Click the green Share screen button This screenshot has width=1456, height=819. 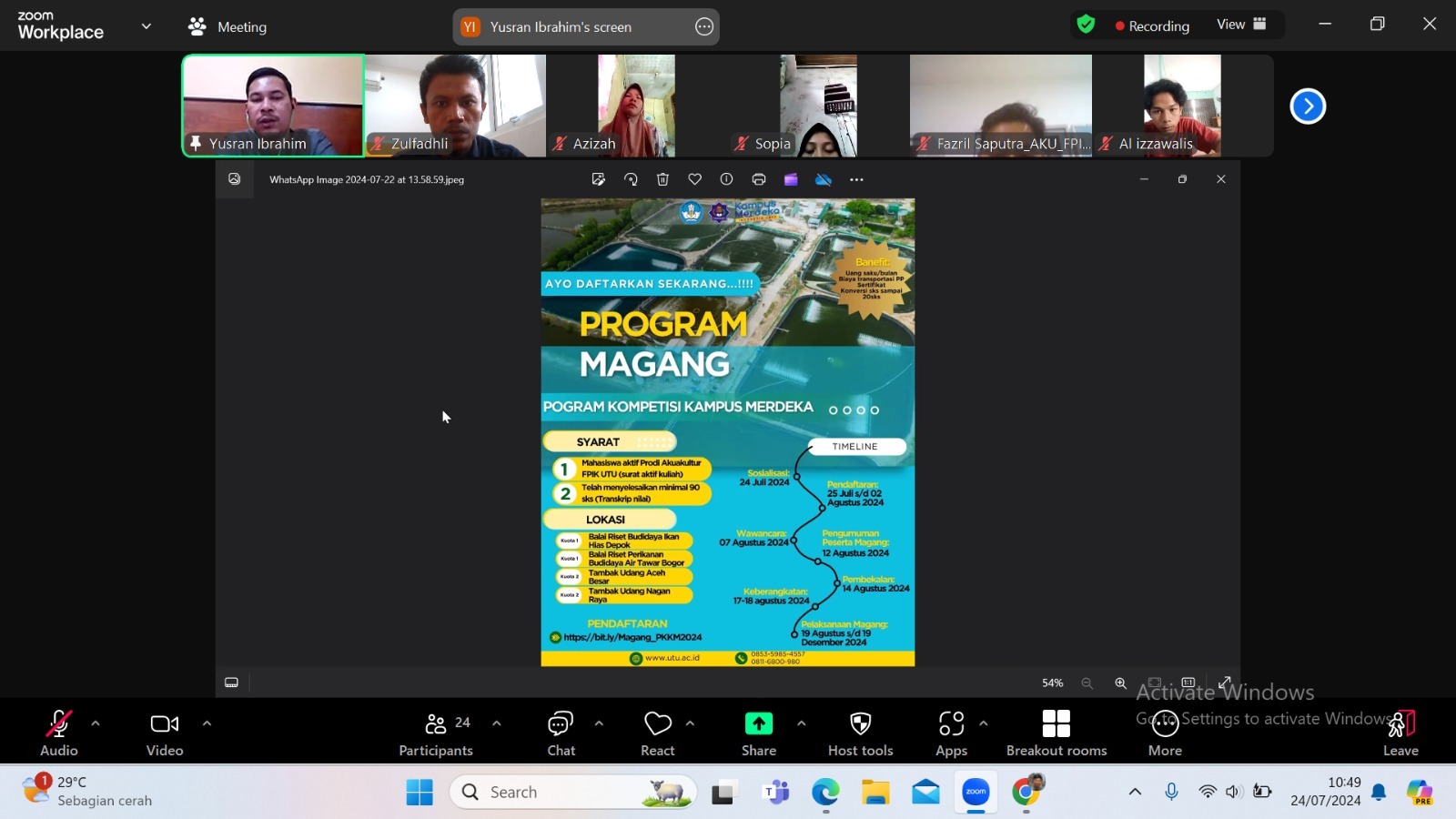click(x=759, y=733)
